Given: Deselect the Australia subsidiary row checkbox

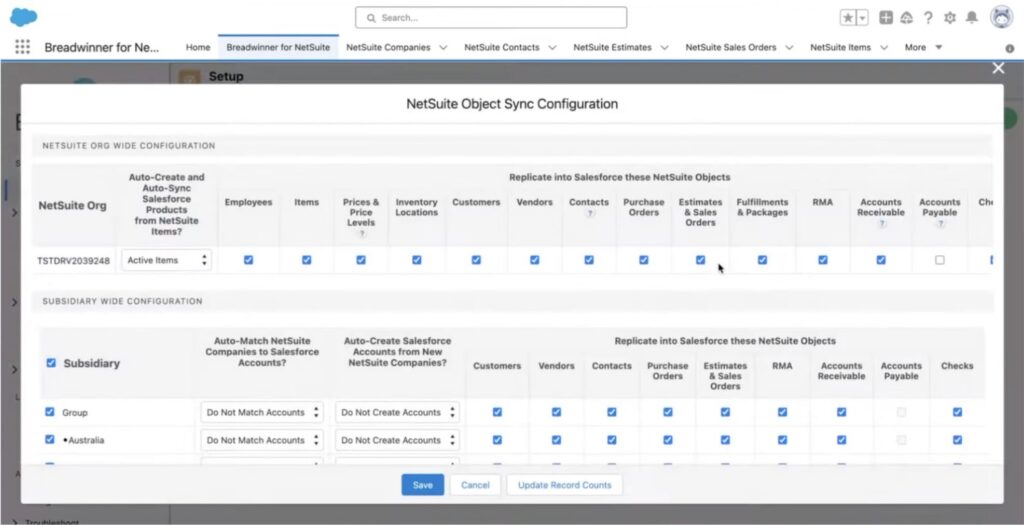Looking at the screenshot, I should 50,439.
